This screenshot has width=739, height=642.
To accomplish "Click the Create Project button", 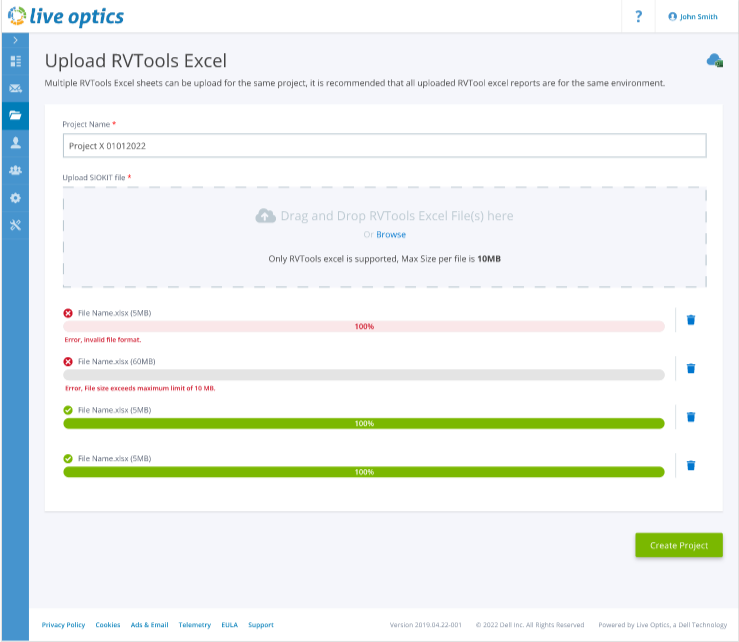I will click(x=678, y=545).
